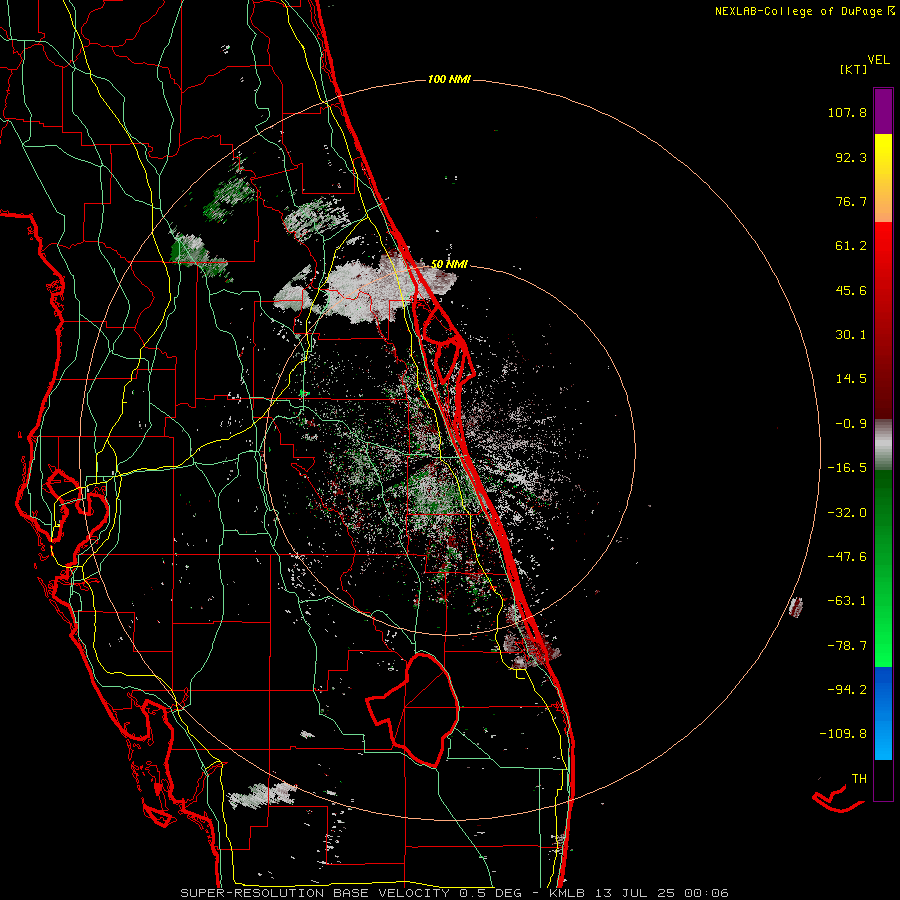
Task: Click the 92.3 velocity scale value
Action: coord(851,157)
